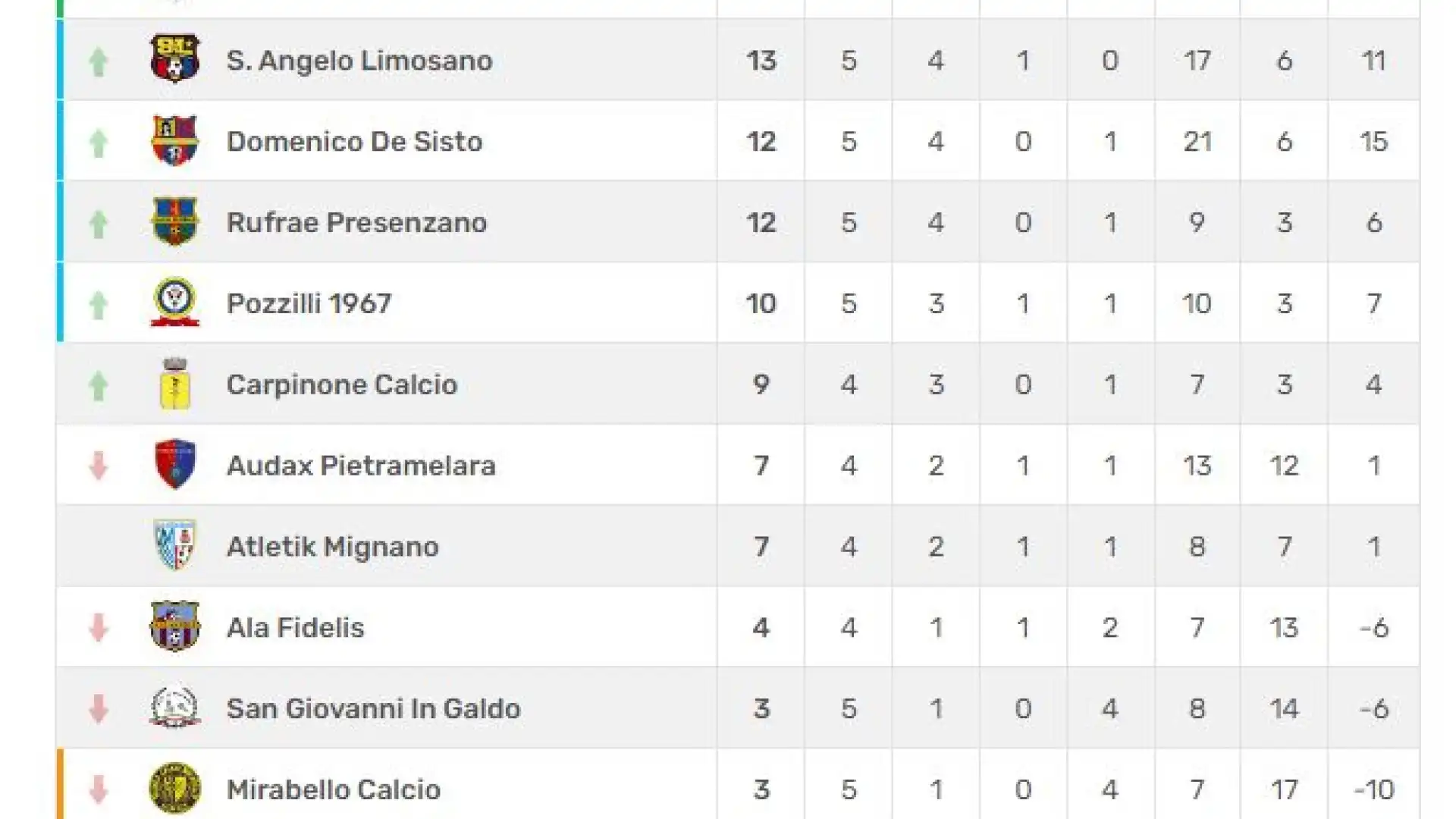
Task: Click the yellow Carpinone Calcio crest
Action: tap(175, 384)
